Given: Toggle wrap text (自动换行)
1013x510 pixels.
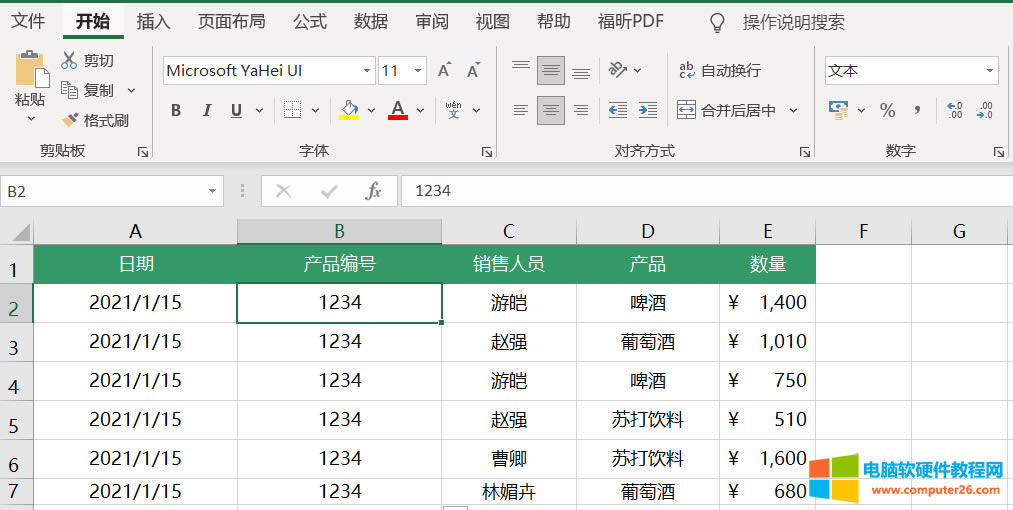Looking at the screenshot, I should (x=719, y=70).
